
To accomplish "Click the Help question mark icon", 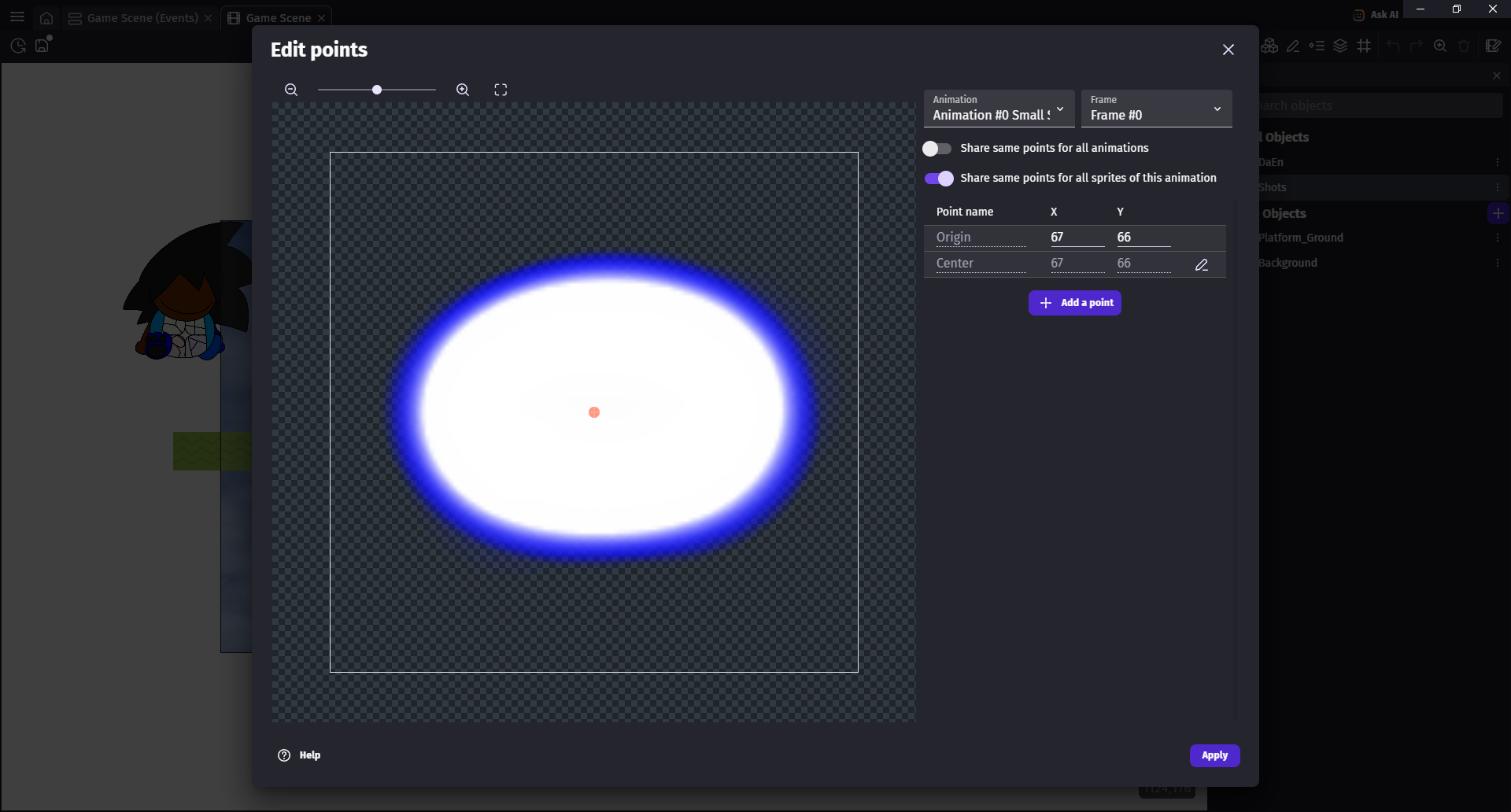I will tap(284, 755).
